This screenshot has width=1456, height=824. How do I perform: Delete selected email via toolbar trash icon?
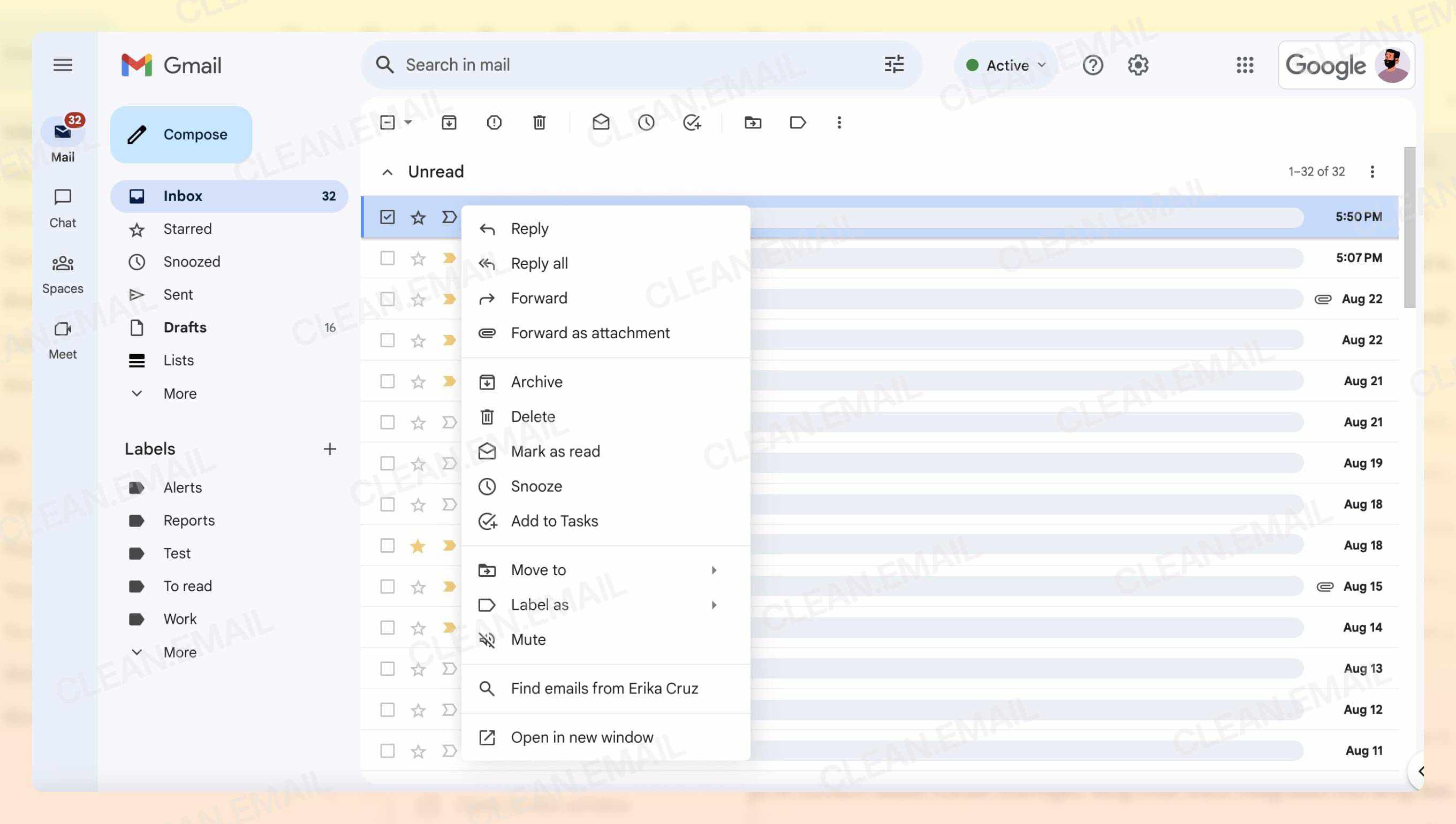coord(539,122)
